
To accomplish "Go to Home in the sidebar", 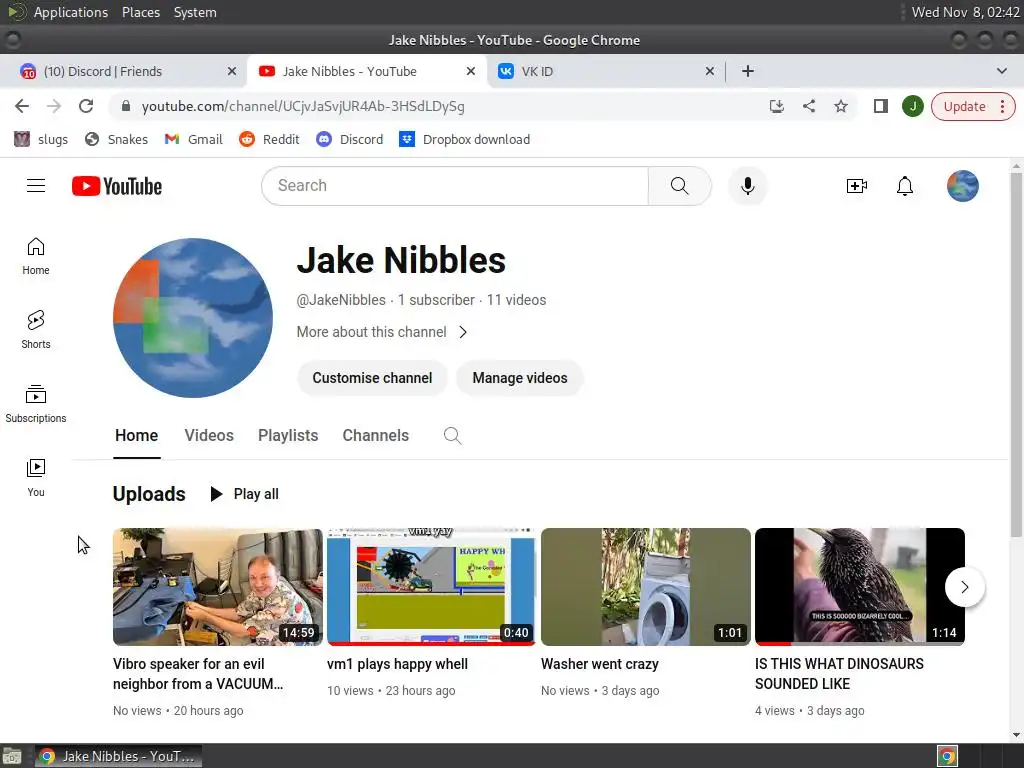I will pos(36,256).
